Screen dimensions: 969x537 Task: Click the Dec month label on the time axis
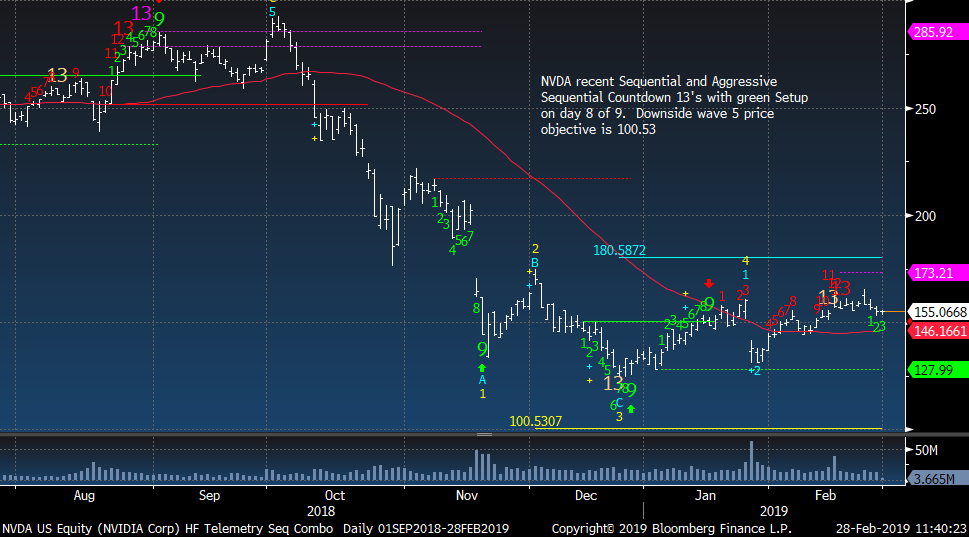586,496
